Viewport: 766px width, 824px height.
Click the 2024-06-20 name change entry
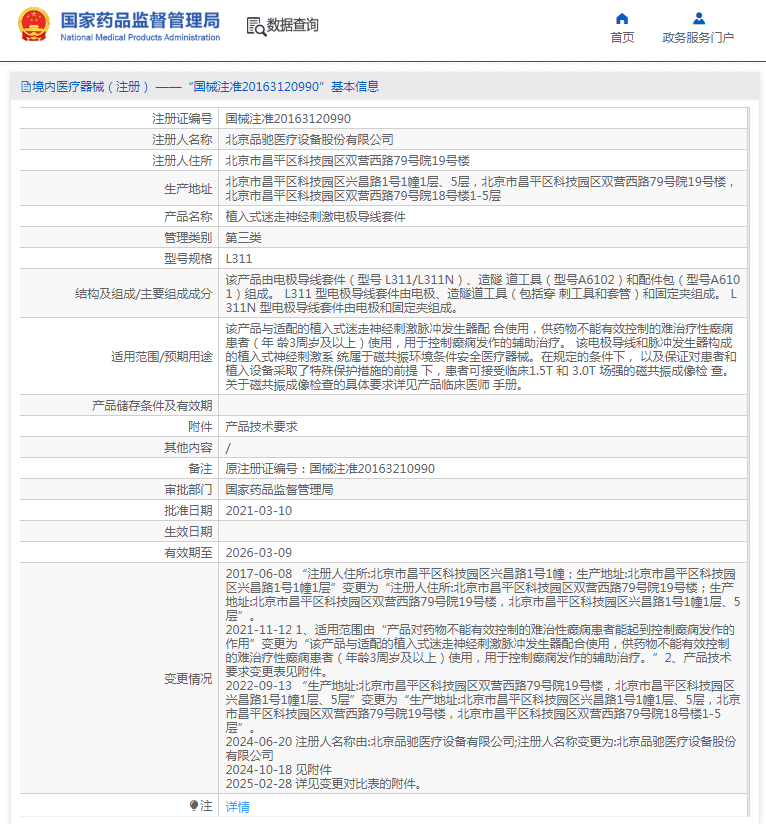click(x=482, y=748)
